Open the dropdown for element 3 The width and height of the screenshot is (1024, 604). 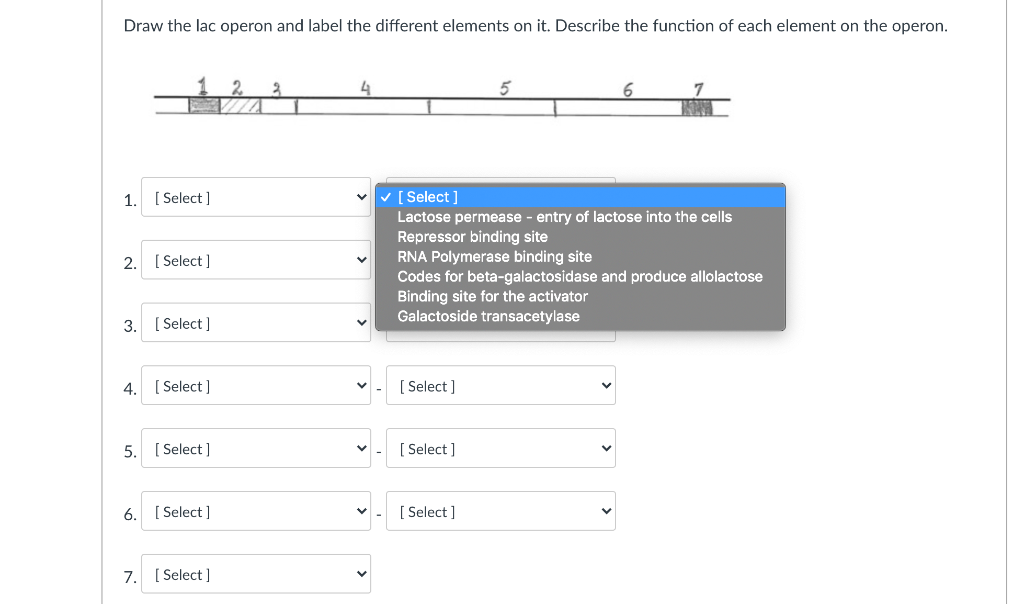pos(256,323)
